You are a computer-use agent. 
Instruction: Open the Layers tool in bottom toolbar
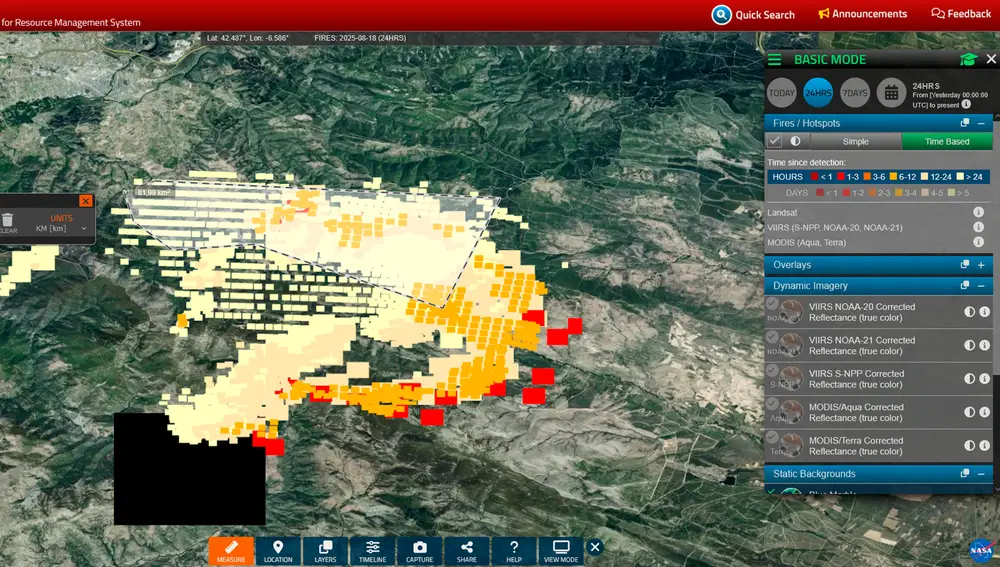325,551
